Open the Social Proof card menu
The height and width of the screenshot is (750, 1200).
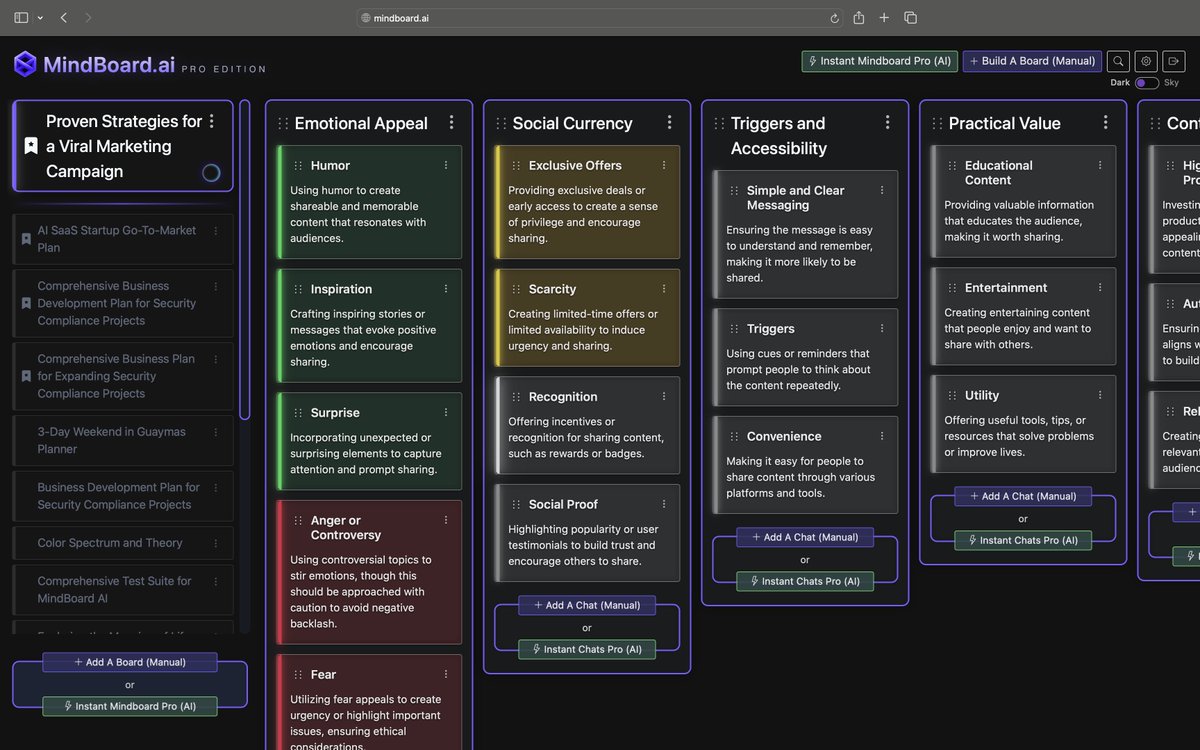pos(664,504)
